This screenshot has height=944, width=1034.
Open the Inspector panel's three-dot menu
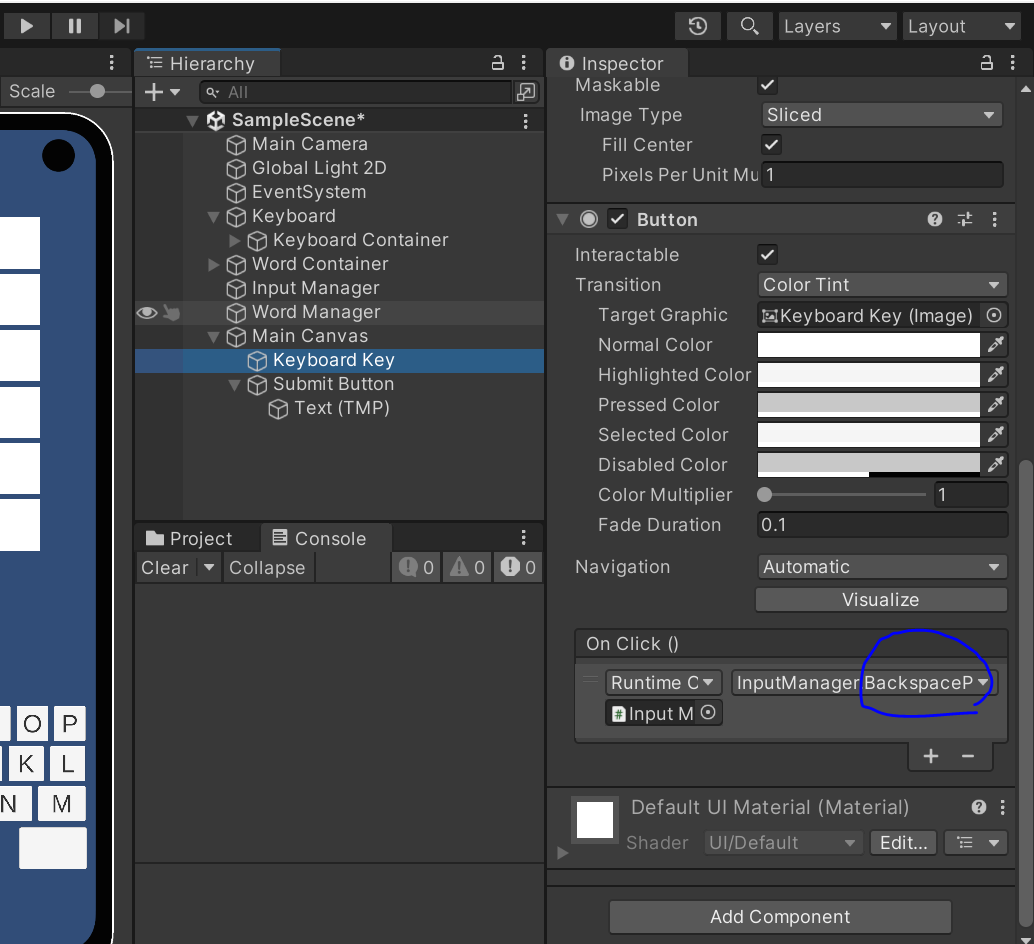click(x=1013, y=63)
